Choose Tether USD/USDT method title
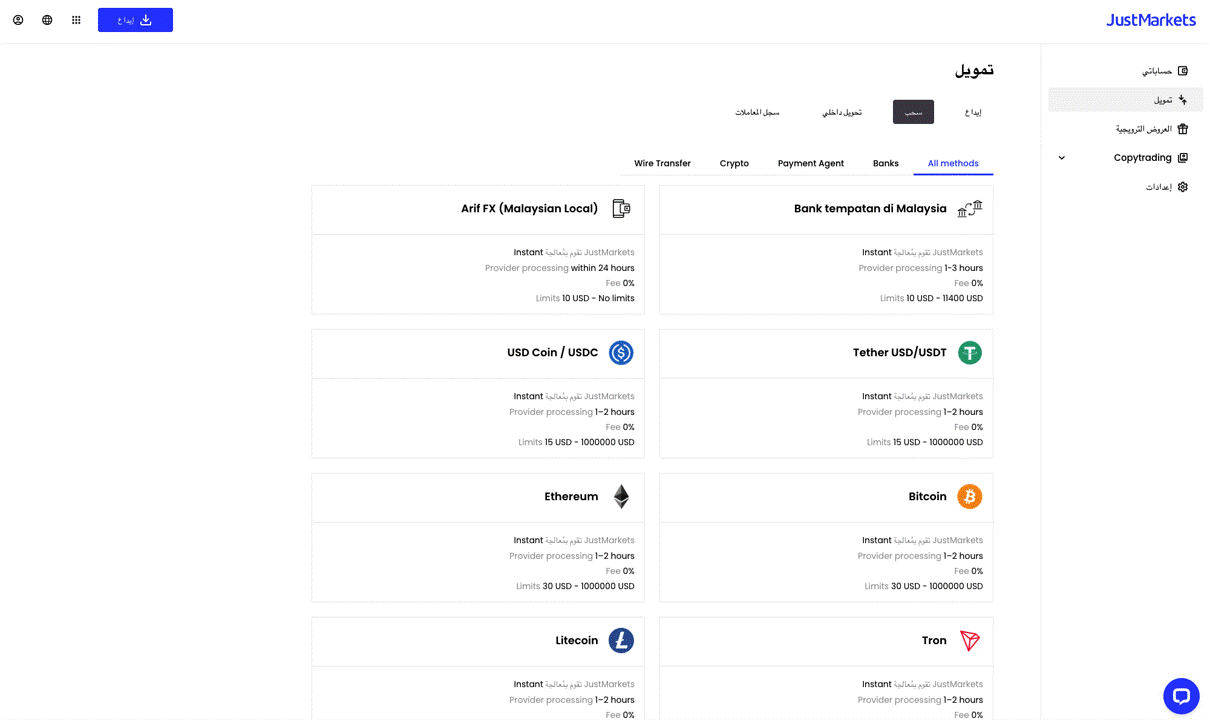 (900, 353)
